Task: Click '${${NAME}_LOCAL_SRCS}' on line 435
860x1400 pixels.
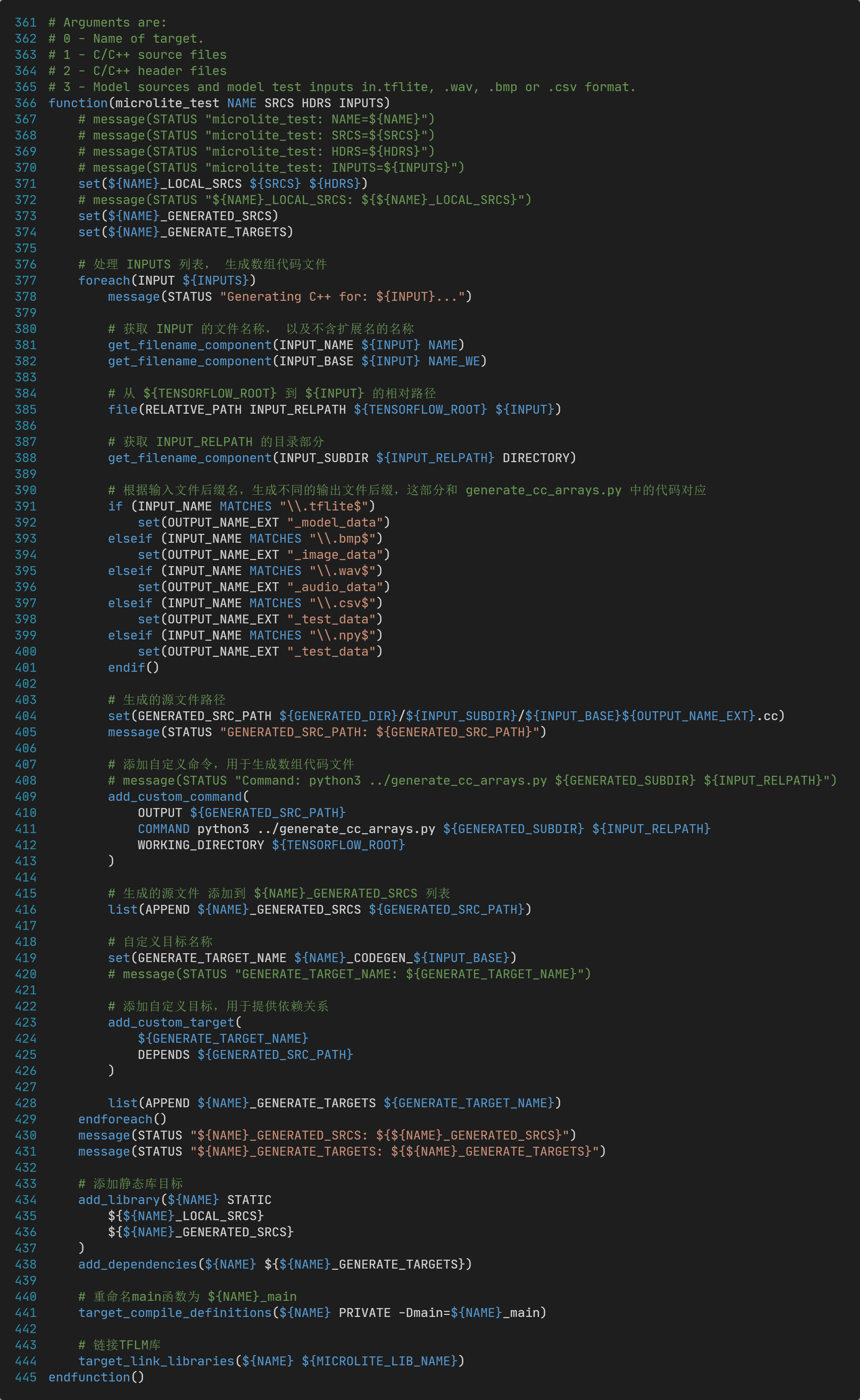Action: pos(186,1216)
